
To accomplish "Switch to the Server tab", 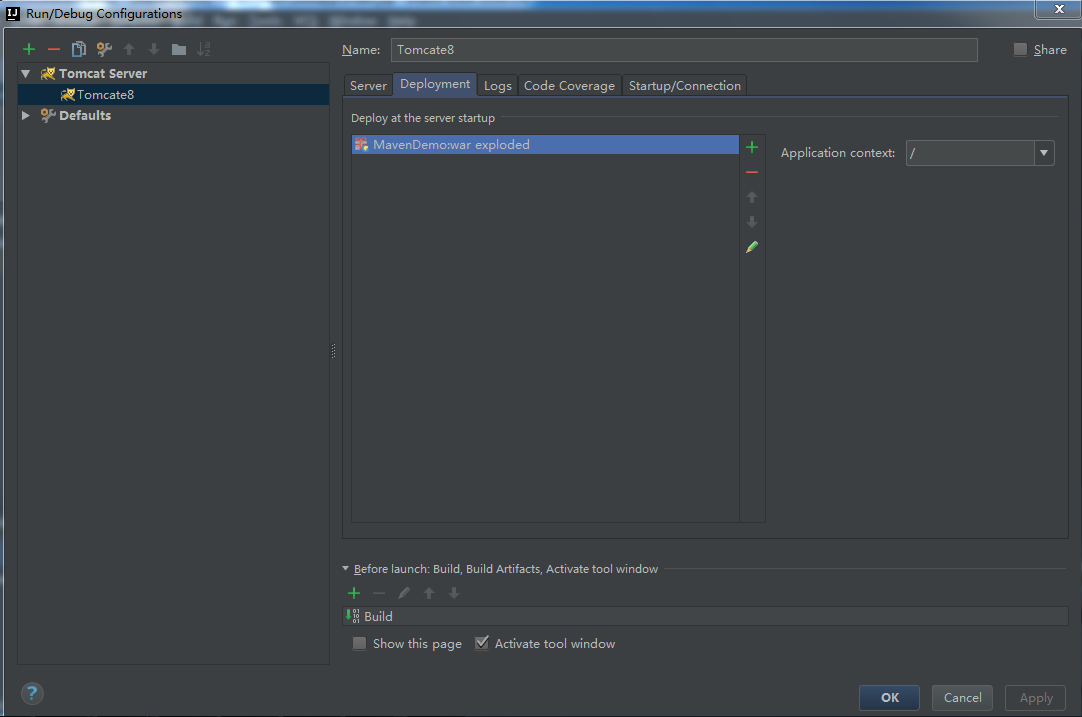I will tap(368, 86).
